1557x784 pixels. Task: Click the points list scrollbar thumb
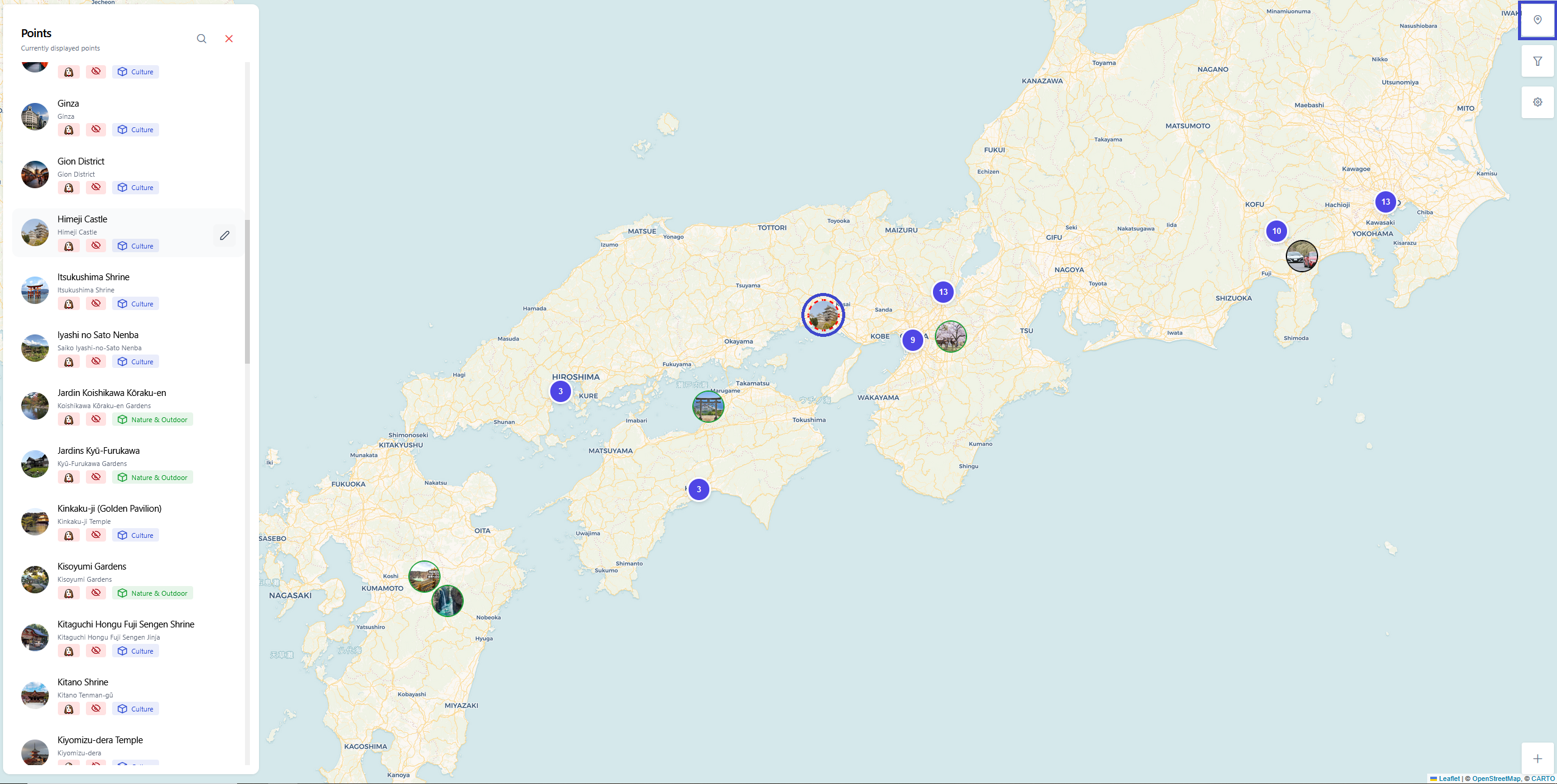(247, 292)
